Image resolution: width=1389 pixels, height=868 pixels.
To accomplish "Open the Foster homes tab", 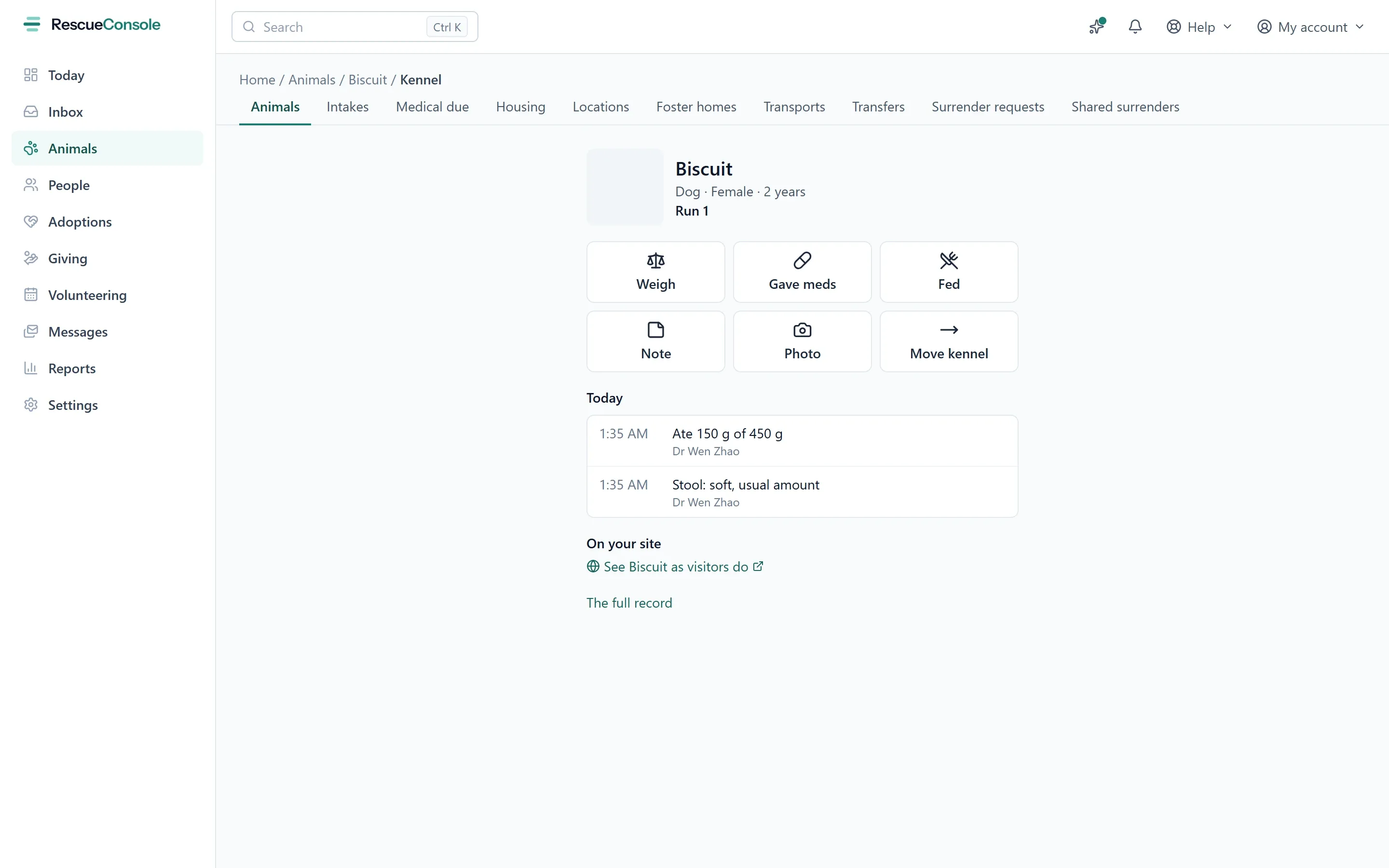I will pos(695,107).
